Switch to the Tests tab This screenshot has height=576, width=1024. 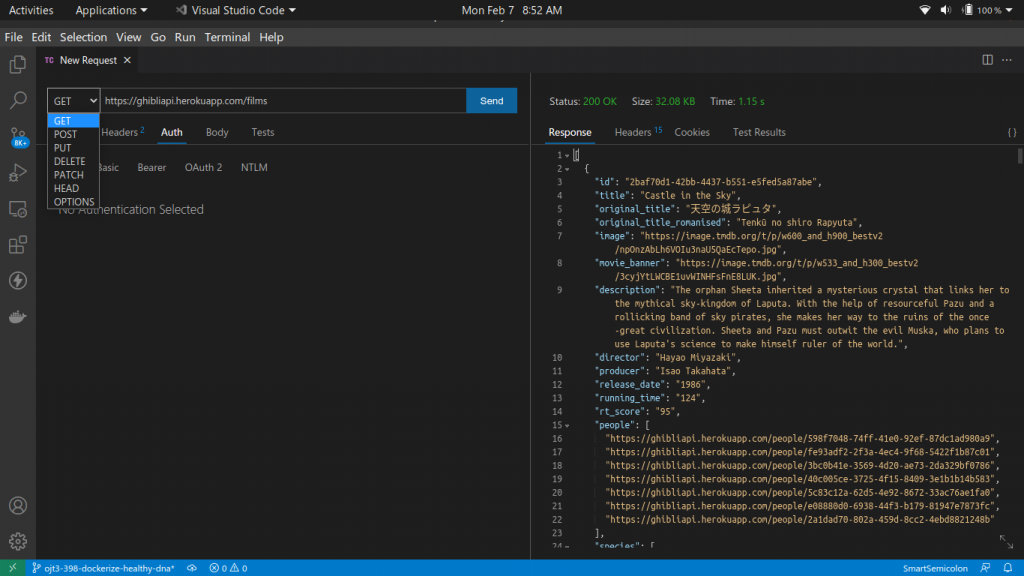tap(263, 132)
